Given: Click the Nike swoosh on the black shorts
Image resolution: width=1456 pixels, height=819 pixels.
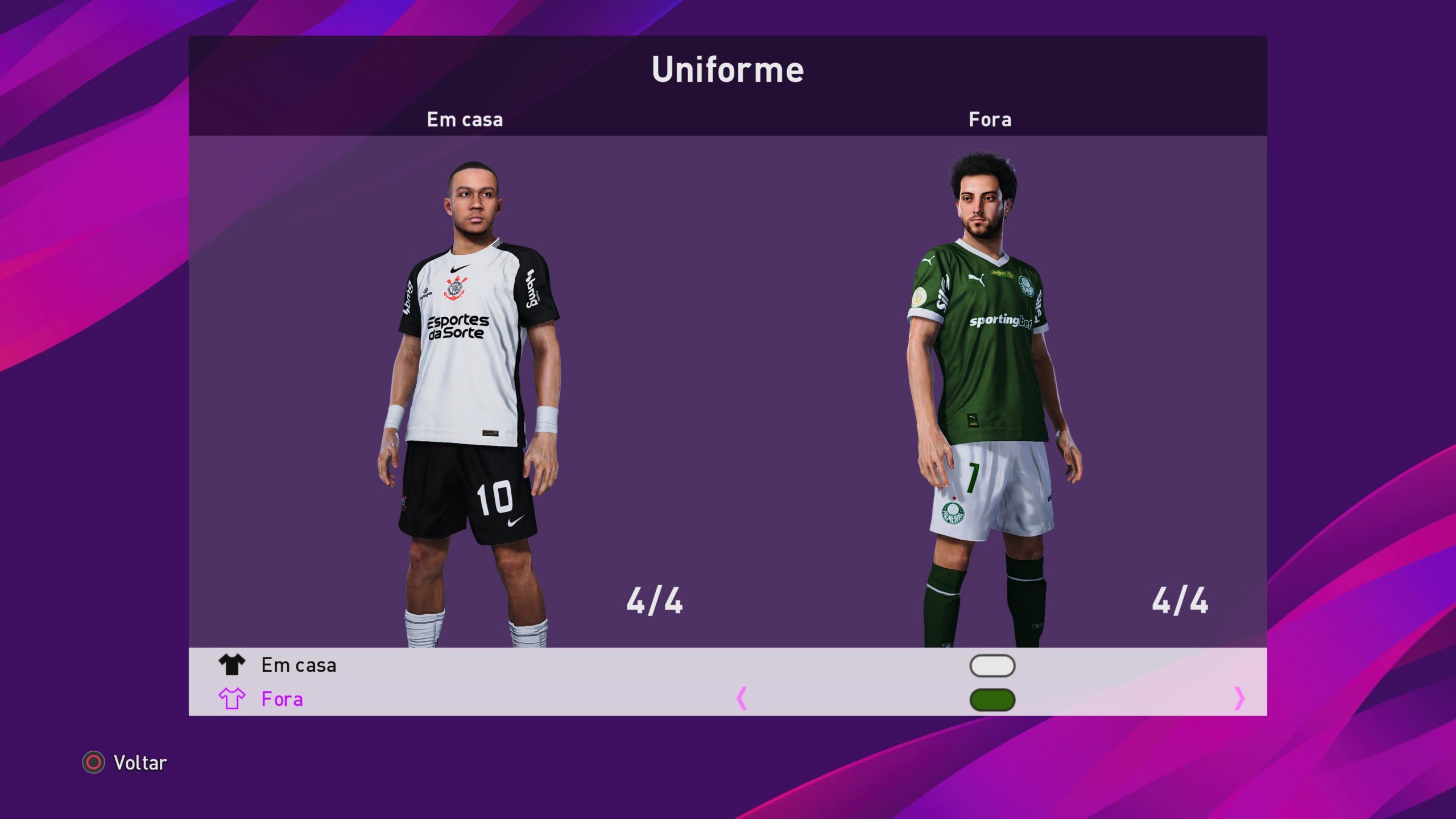Looking at the screenshot, I should [515, 520].
